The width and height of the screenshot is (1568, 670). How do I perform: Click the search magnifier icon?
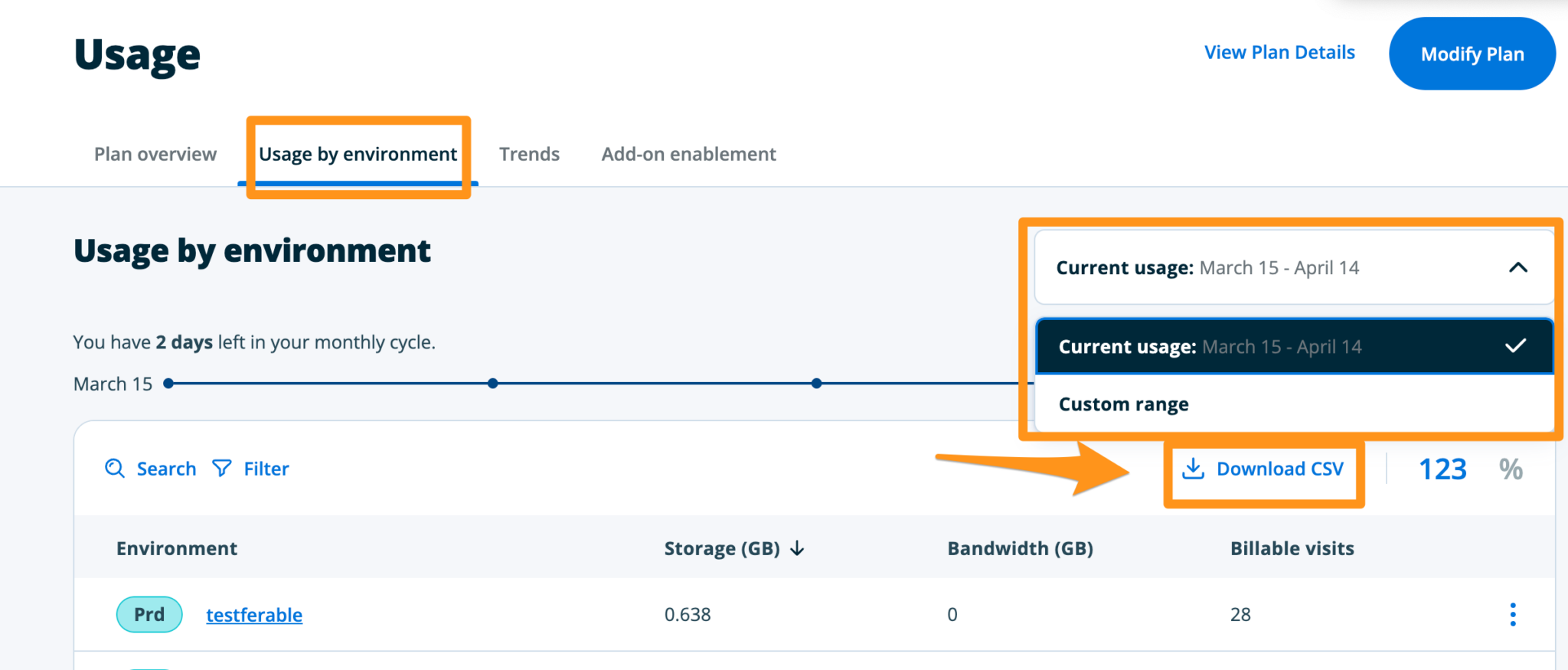click(113, 469)
